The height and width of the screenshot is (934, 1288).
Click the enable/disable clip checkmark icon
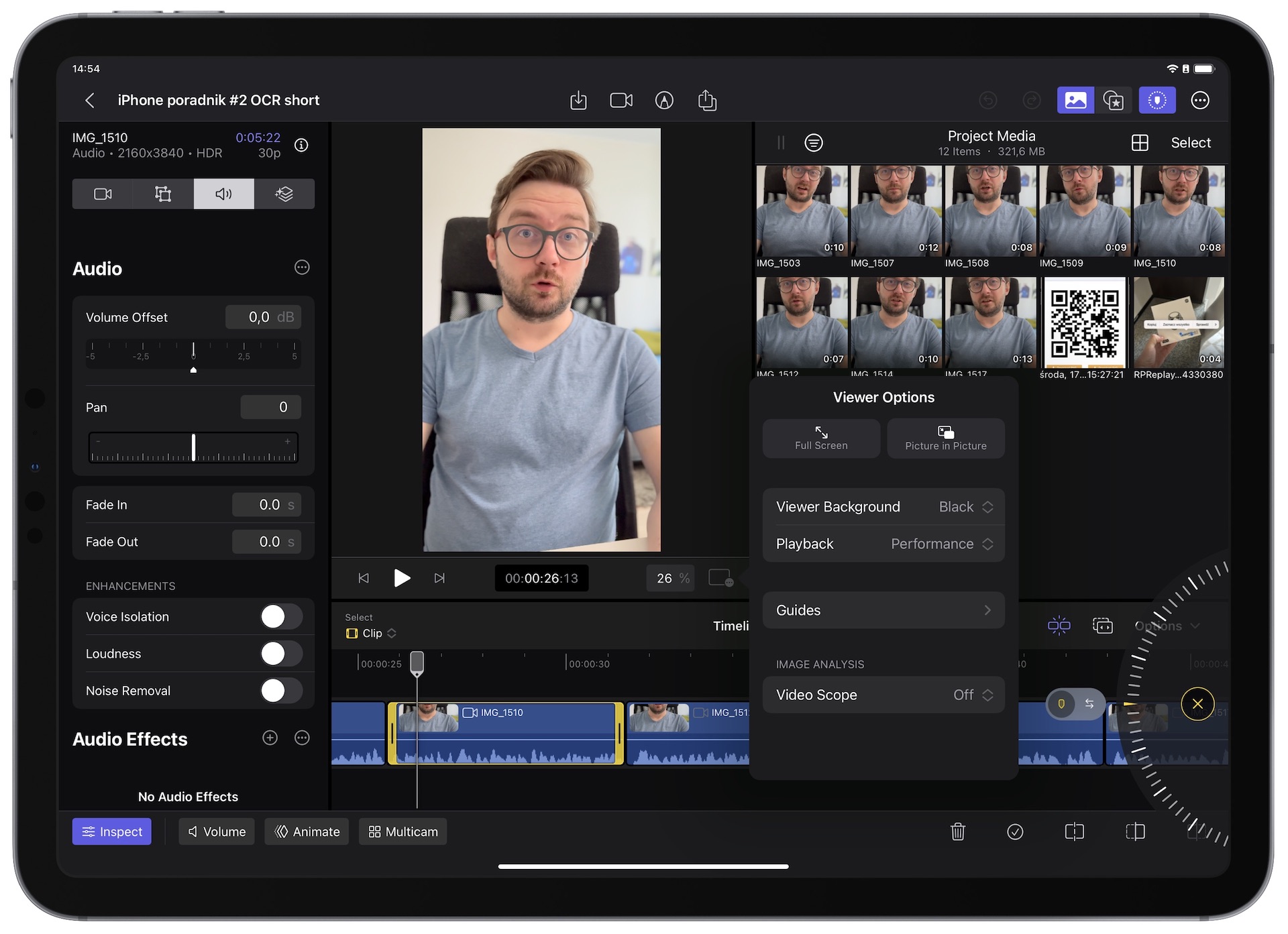click(x=1015, y=831)
